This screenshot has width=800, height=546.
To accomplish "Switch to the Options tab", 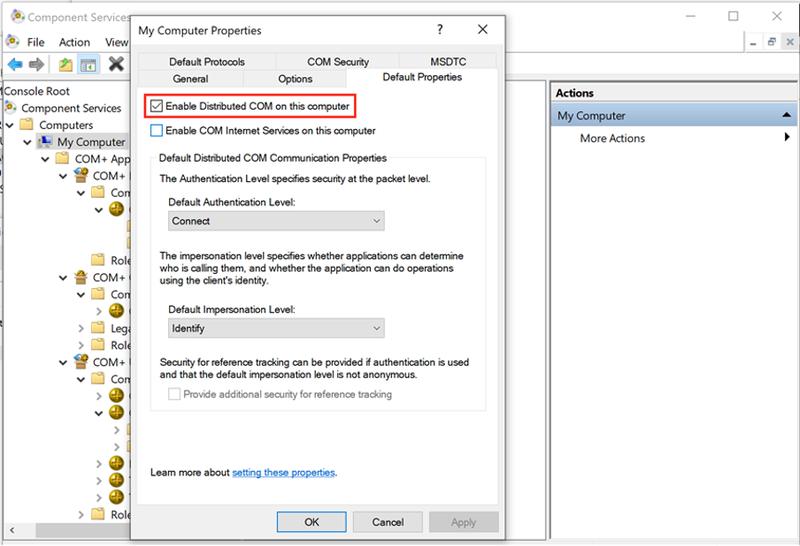I will tap(295, 79).
